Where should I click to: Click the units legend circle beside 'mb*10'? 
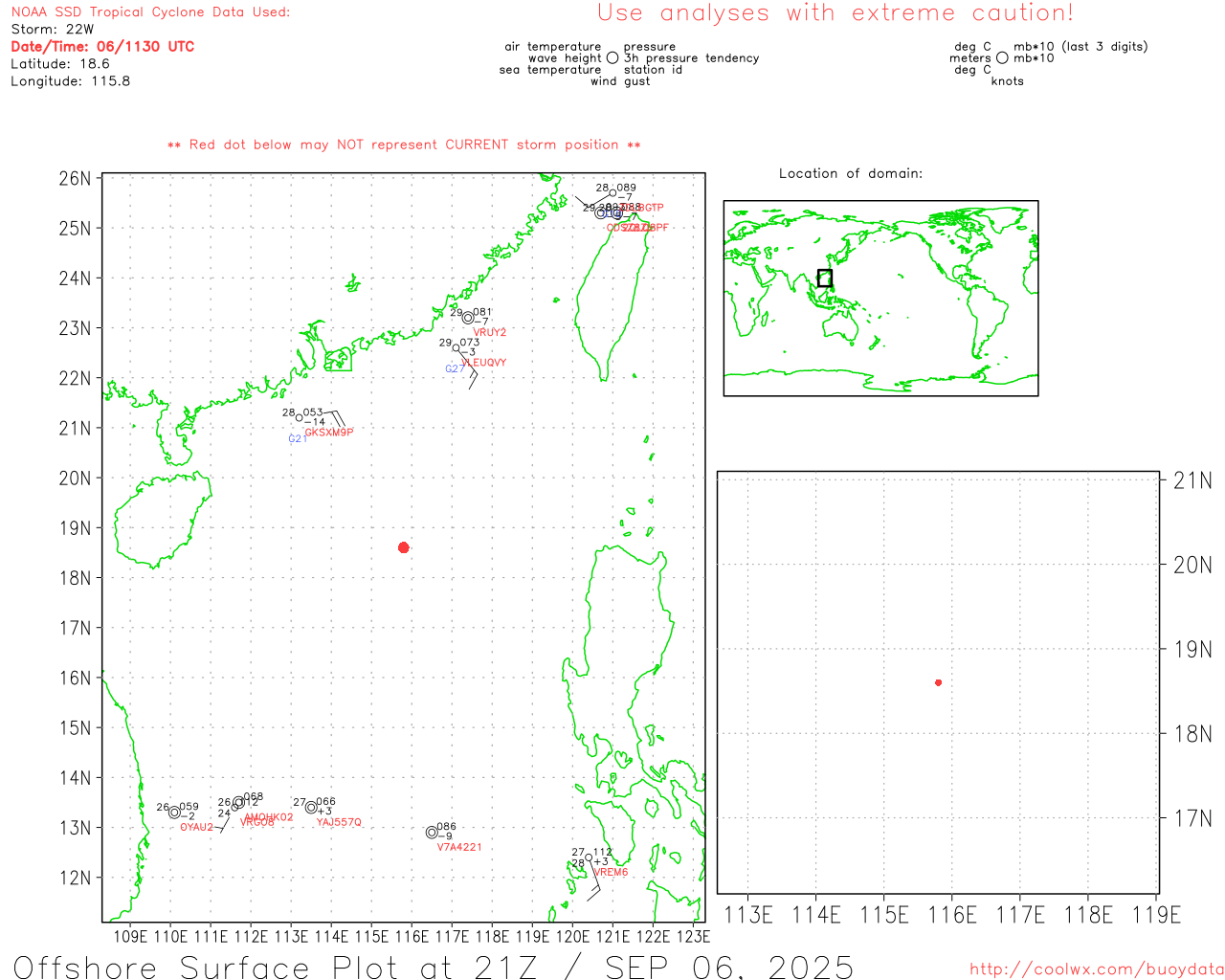tap(1002, 58)
